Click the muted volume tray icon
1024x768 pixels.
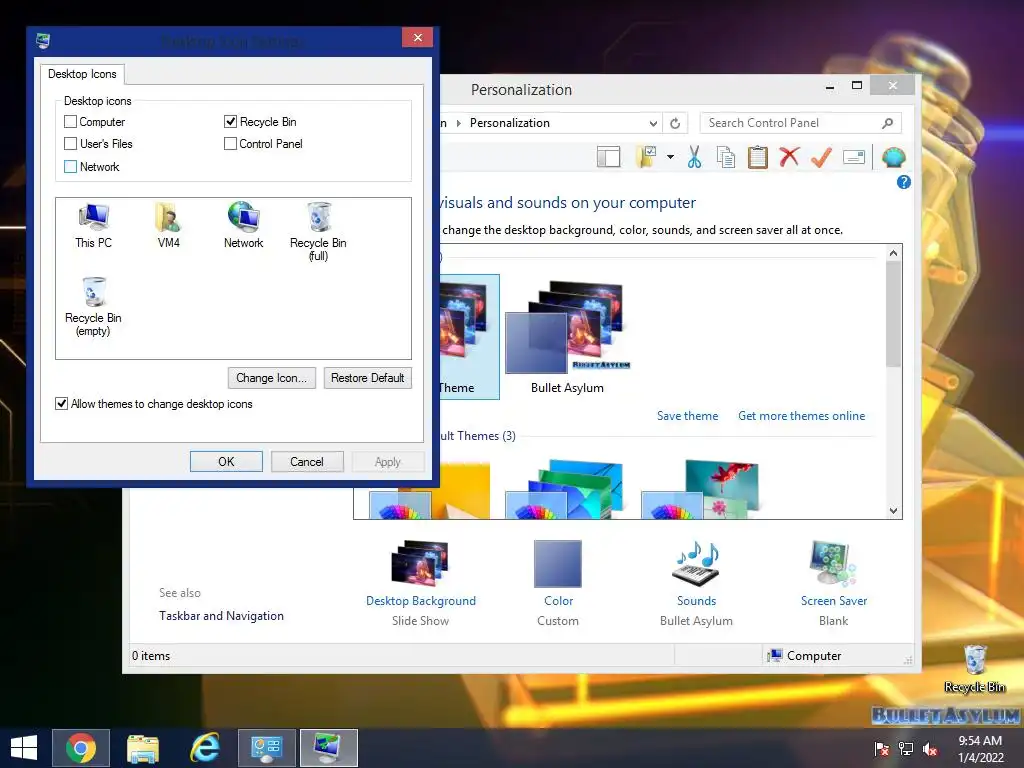click(929, 749)
